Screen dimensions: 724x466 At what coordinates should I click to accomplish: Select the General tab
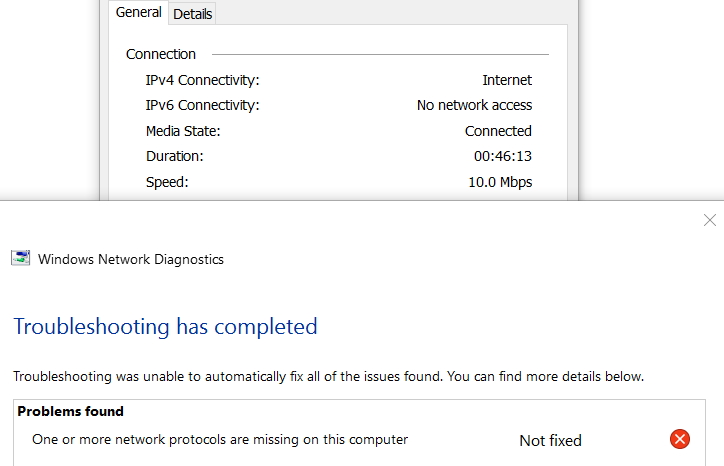tap(139, 12)
